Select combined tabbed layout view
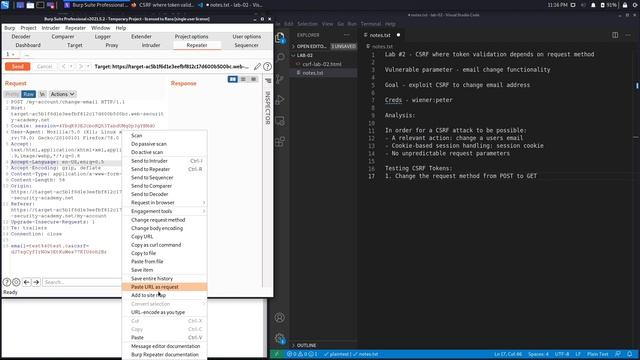This screenshot has width=640, height=360. click(x=253, y=79)
